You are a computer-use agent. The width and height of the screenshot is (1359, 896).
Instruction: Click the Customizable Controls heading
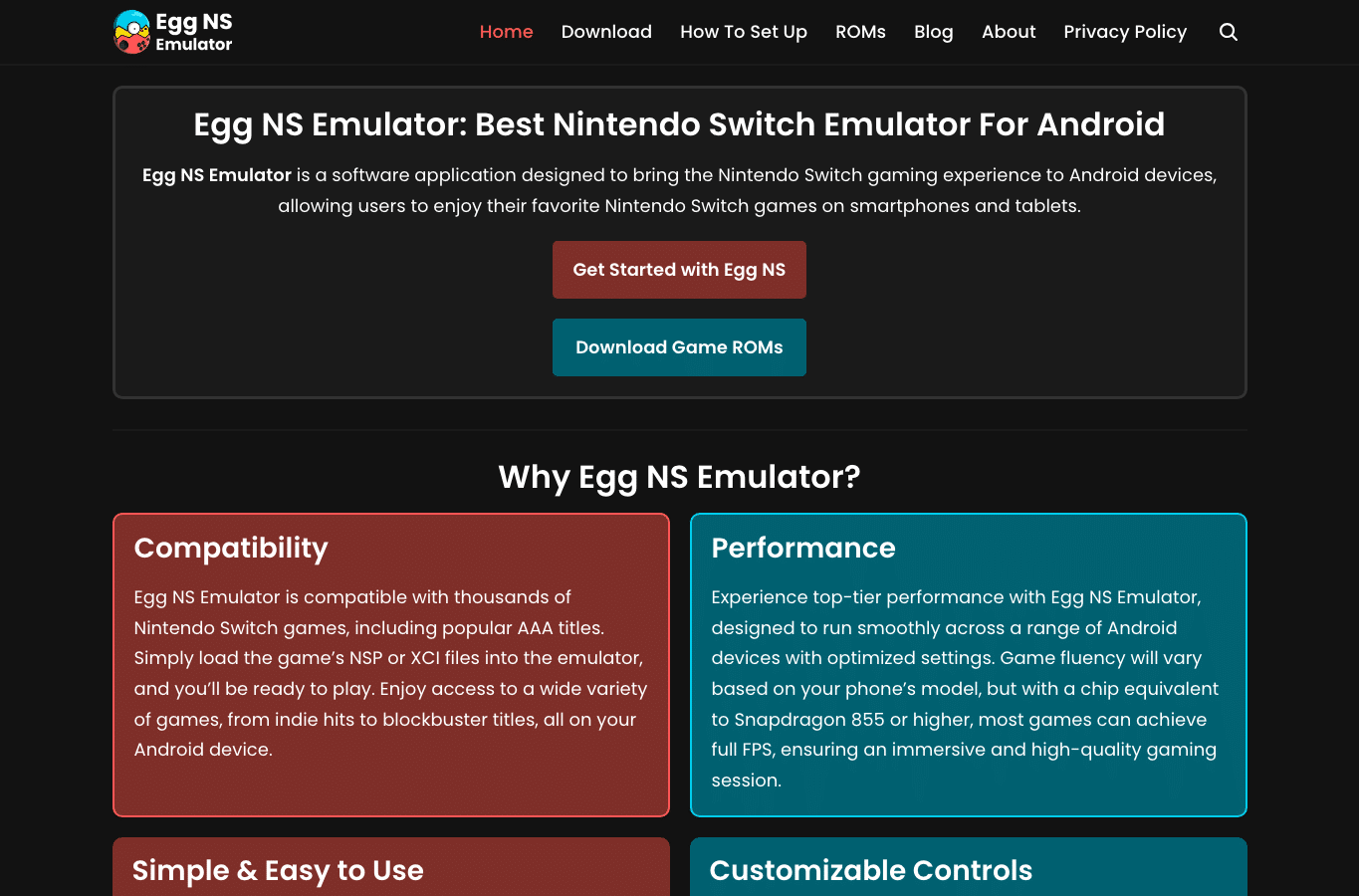871,870
